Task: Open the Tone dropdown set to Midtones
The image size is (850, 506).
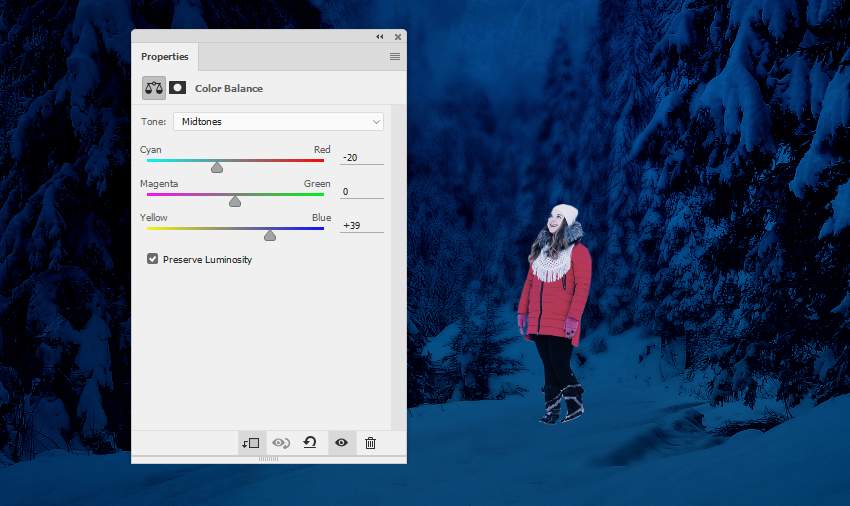Action: (278, 121)
